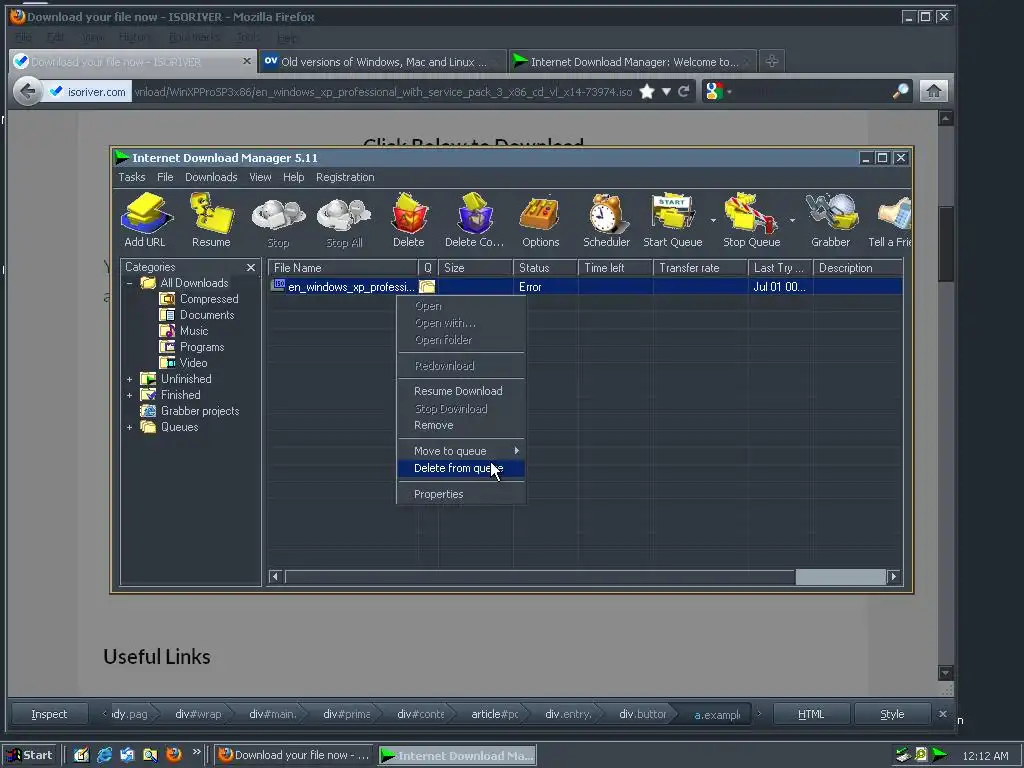
Task: Expand the Finished category
Action: click(x=129, y=395)
